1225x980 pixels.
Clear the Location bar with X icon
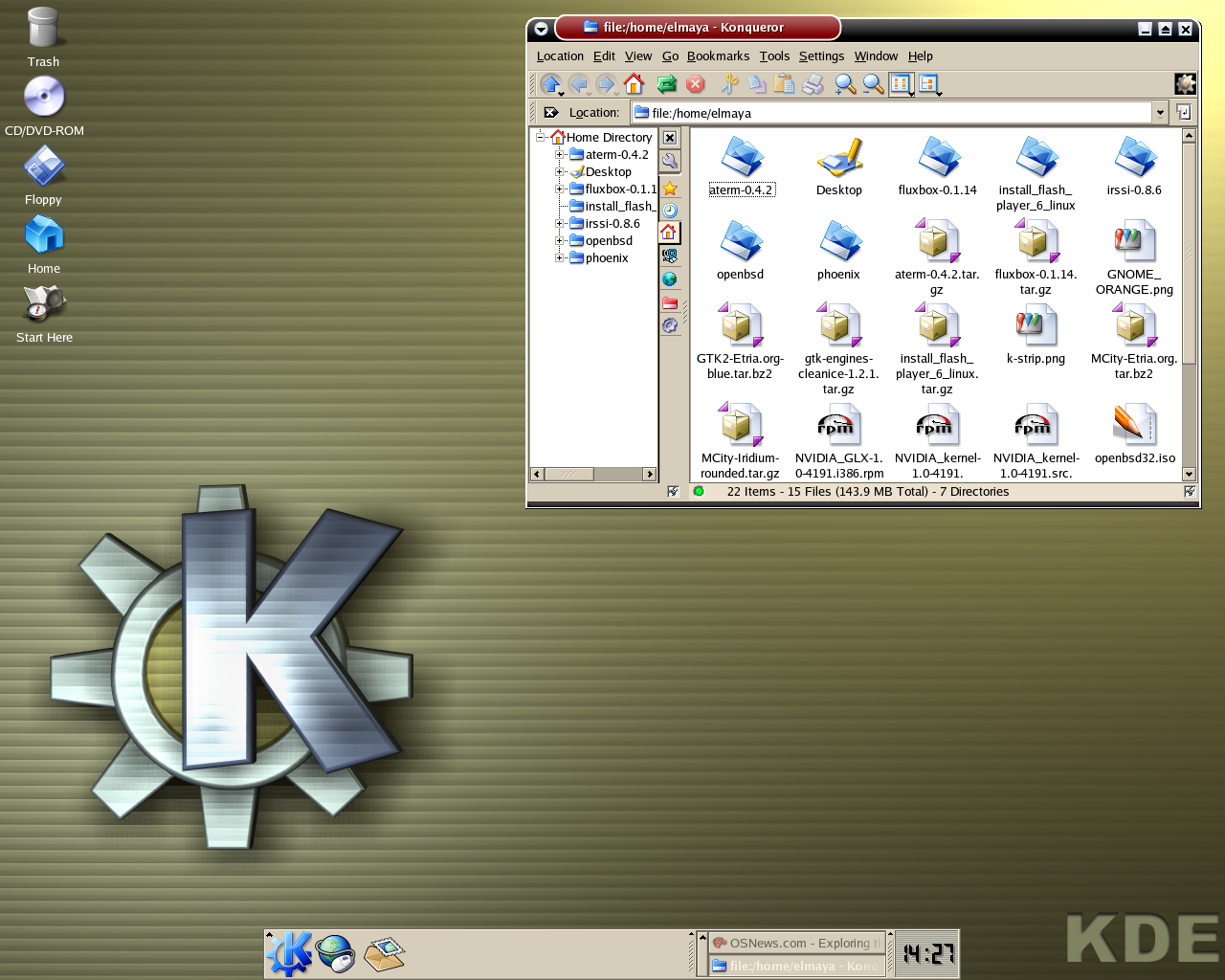[551, 113]
